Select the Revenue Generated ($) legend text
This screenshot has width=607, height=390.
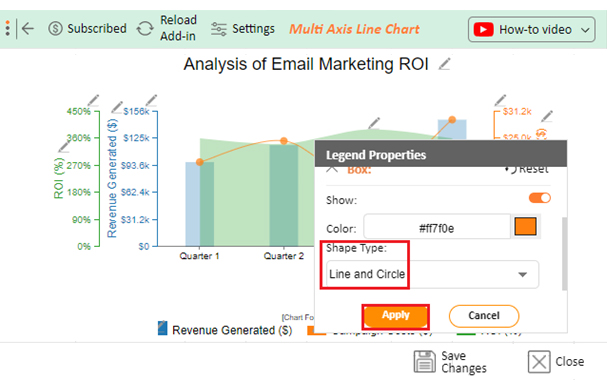tap(232, 330)
